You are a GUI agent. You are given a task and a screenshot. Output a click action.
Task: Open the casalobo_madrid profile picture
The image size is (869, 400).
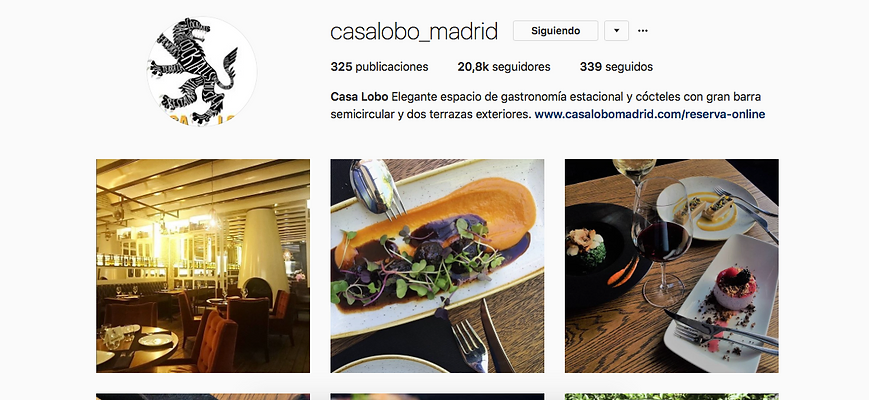pyautogui.click(x=202, y=71)
